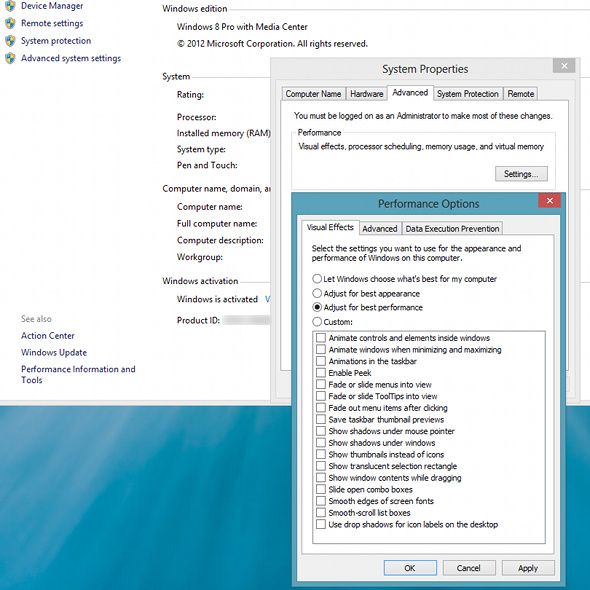Select Adjust for best performance
Viewport: 590px width, 590px height.
pos(368,307)
